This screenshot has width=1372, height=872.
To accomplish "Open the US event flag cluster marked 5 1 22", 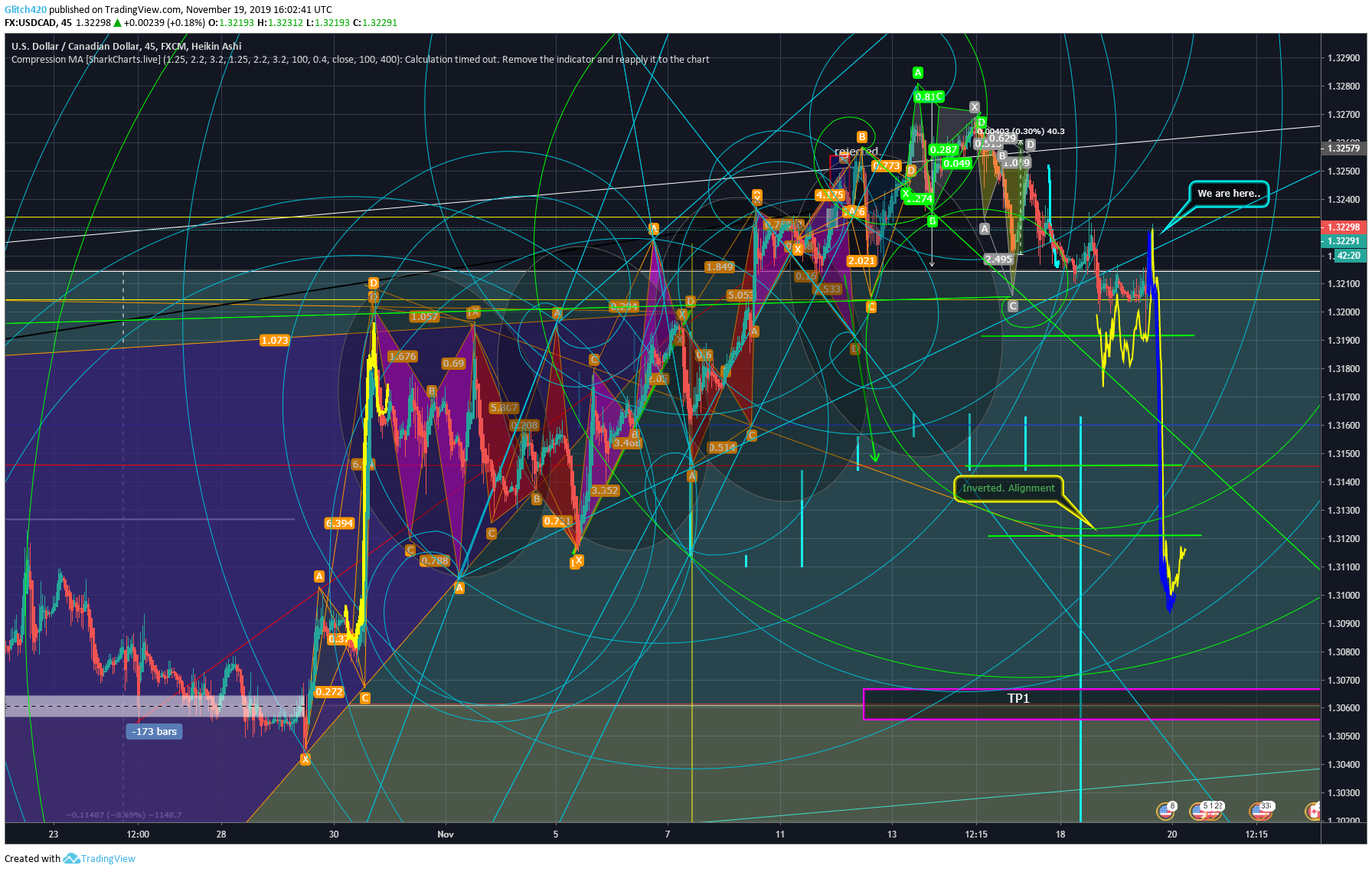I will pyautogui.click(x=1205, y=810).
